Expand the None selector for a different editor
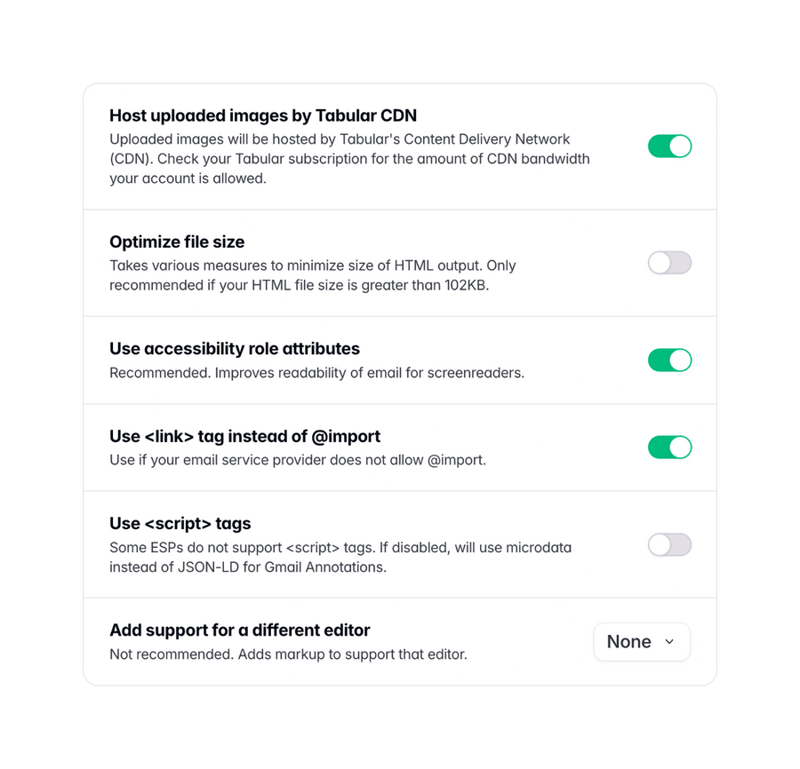 (641, 642)
